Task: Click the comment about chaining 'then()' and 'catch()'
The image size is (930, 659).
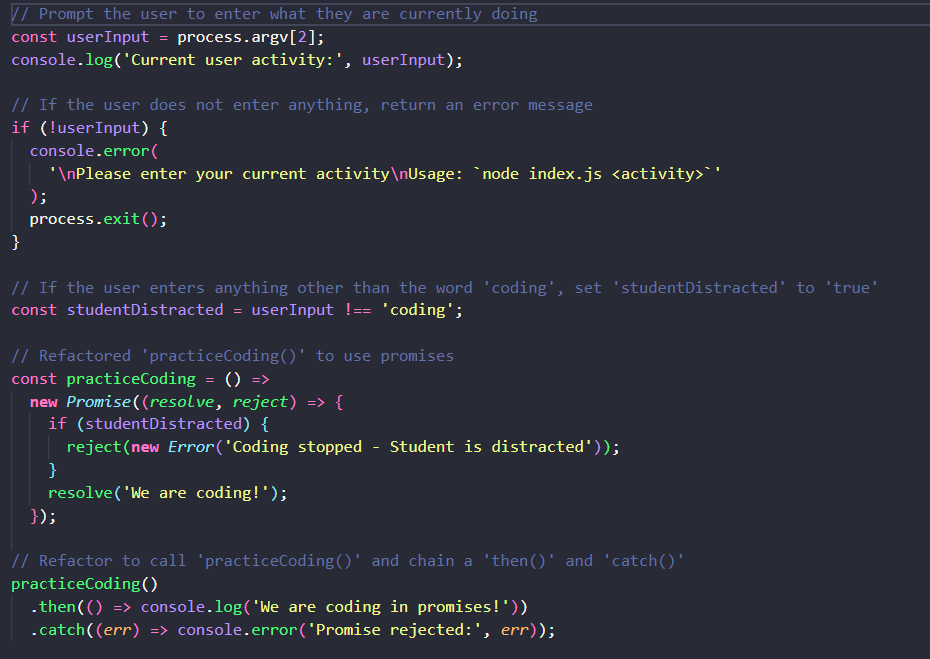Action: click(348, 561)
